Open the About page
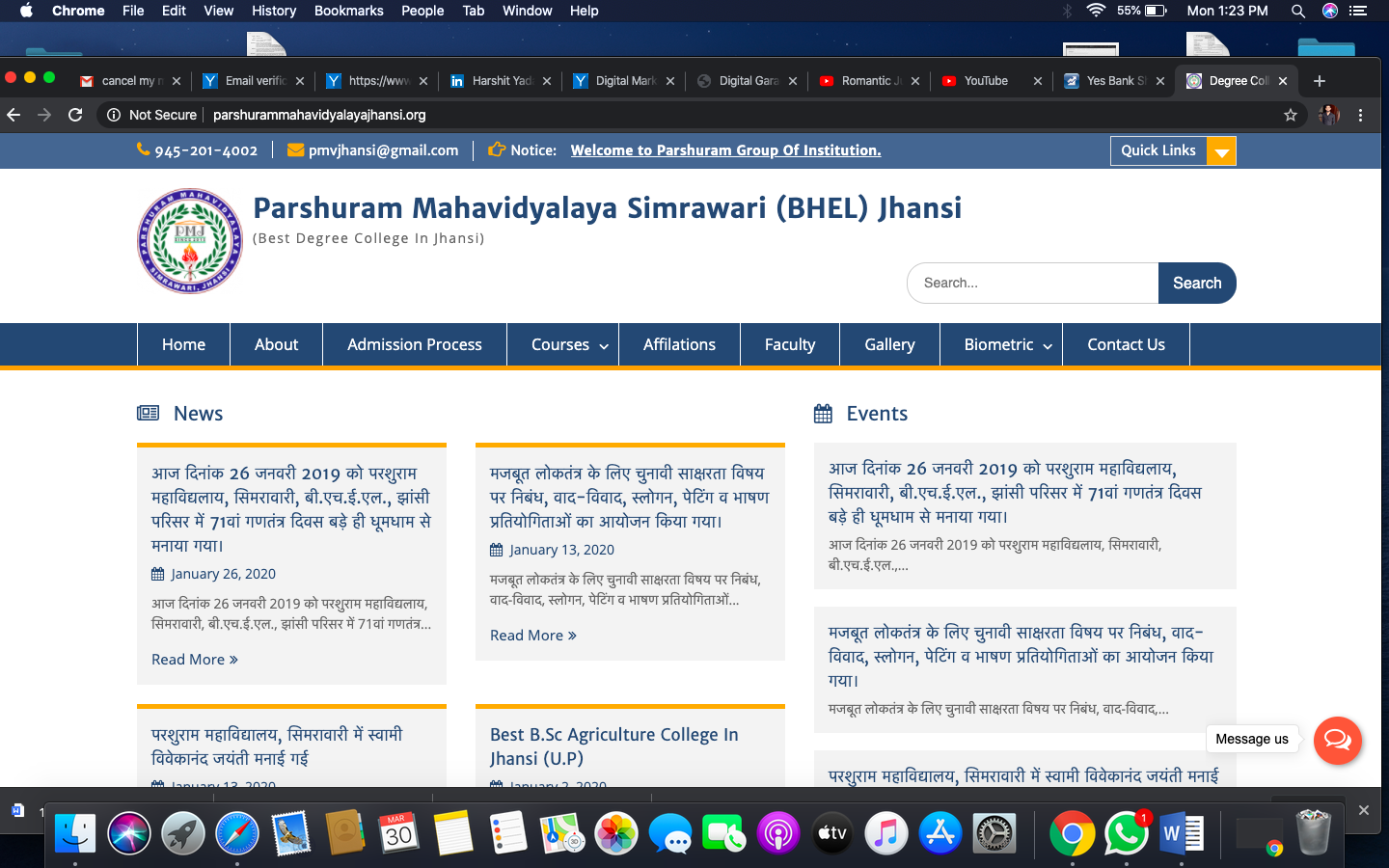The height and width of the screenshot is (868, 1389). 276,345
